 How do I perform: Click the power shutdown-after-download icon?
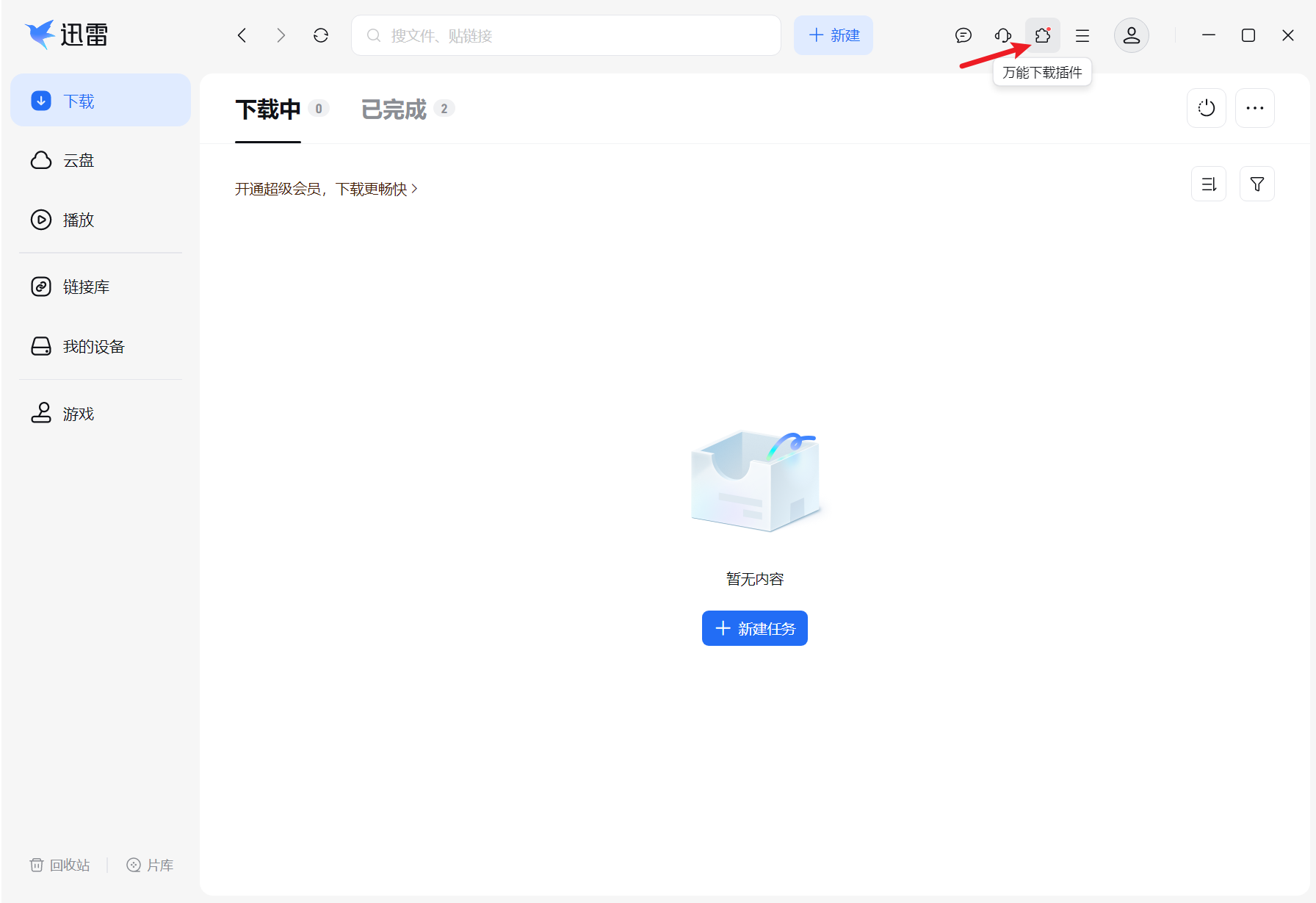pyautogui.click(x=1207, y=108)
